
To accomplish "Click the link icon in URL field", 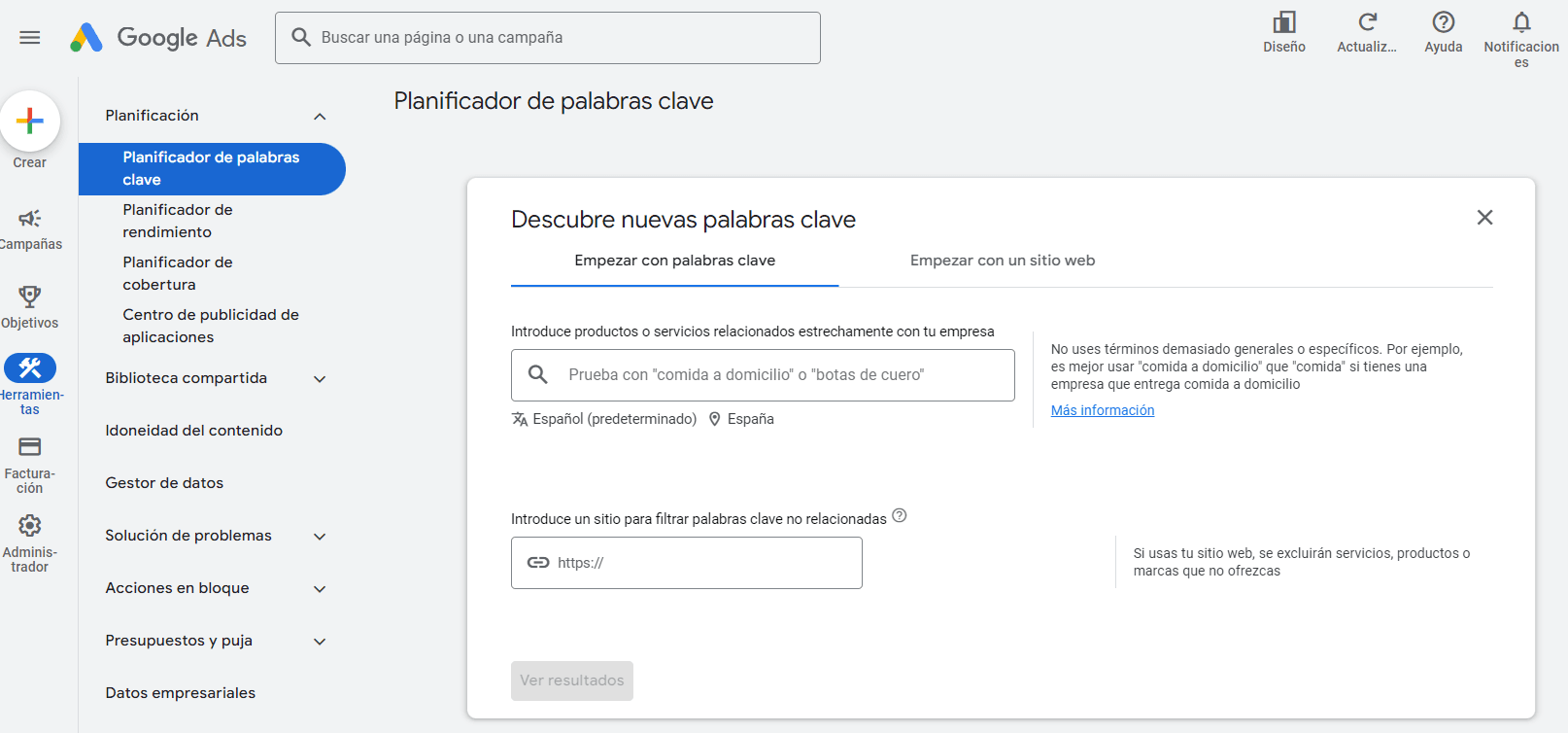I will coord(538,563).
